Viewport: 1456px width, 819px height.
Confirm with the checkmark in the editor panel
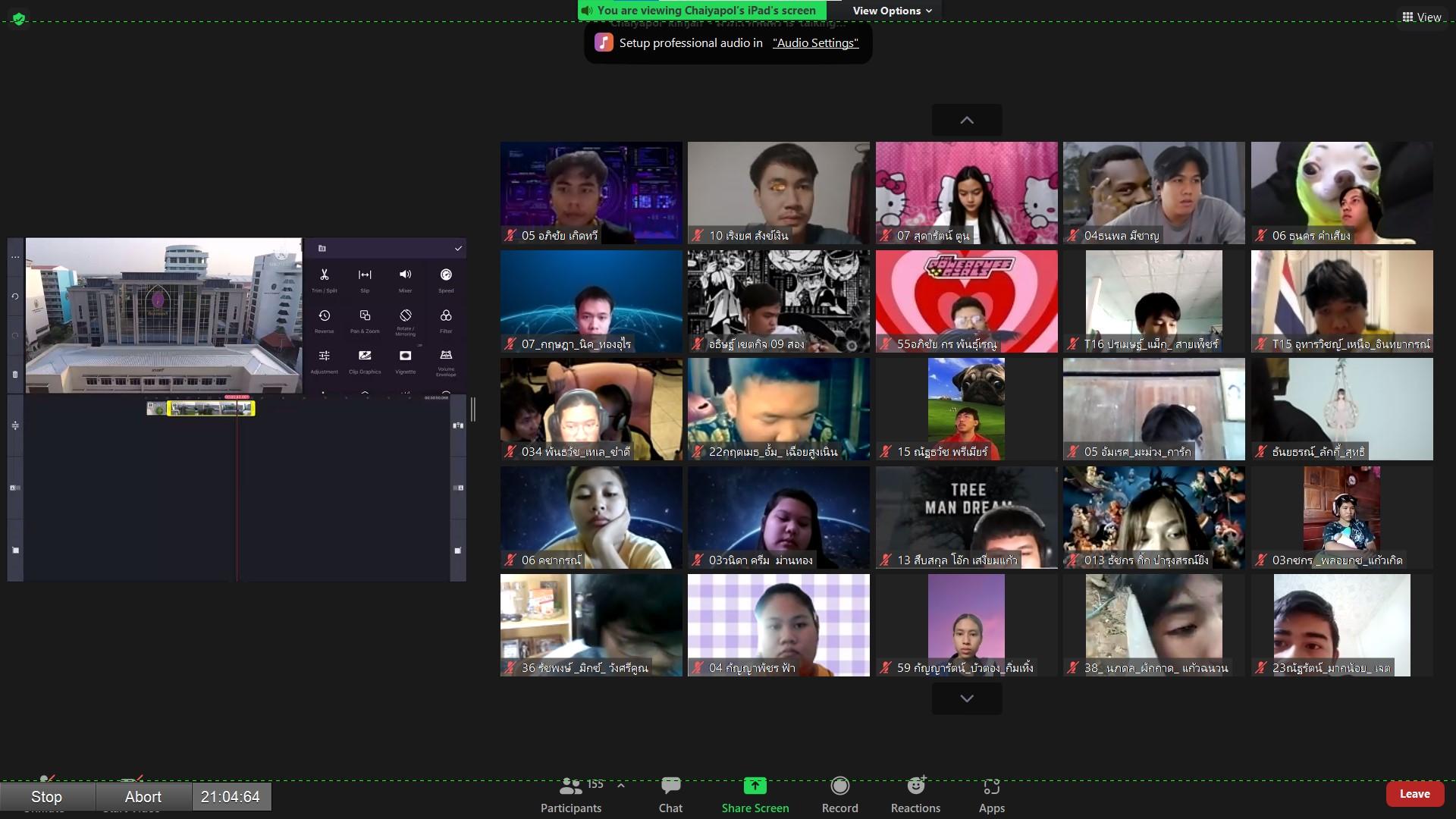tap(458, 248)
